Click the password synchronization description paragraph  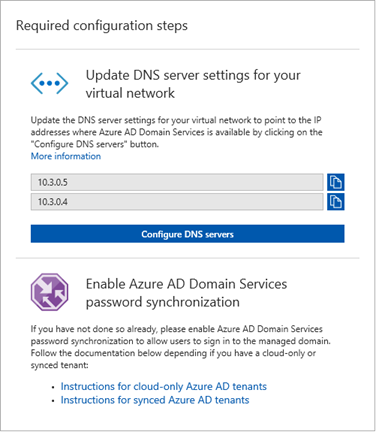pyautogui.click(x=181, y=347)
